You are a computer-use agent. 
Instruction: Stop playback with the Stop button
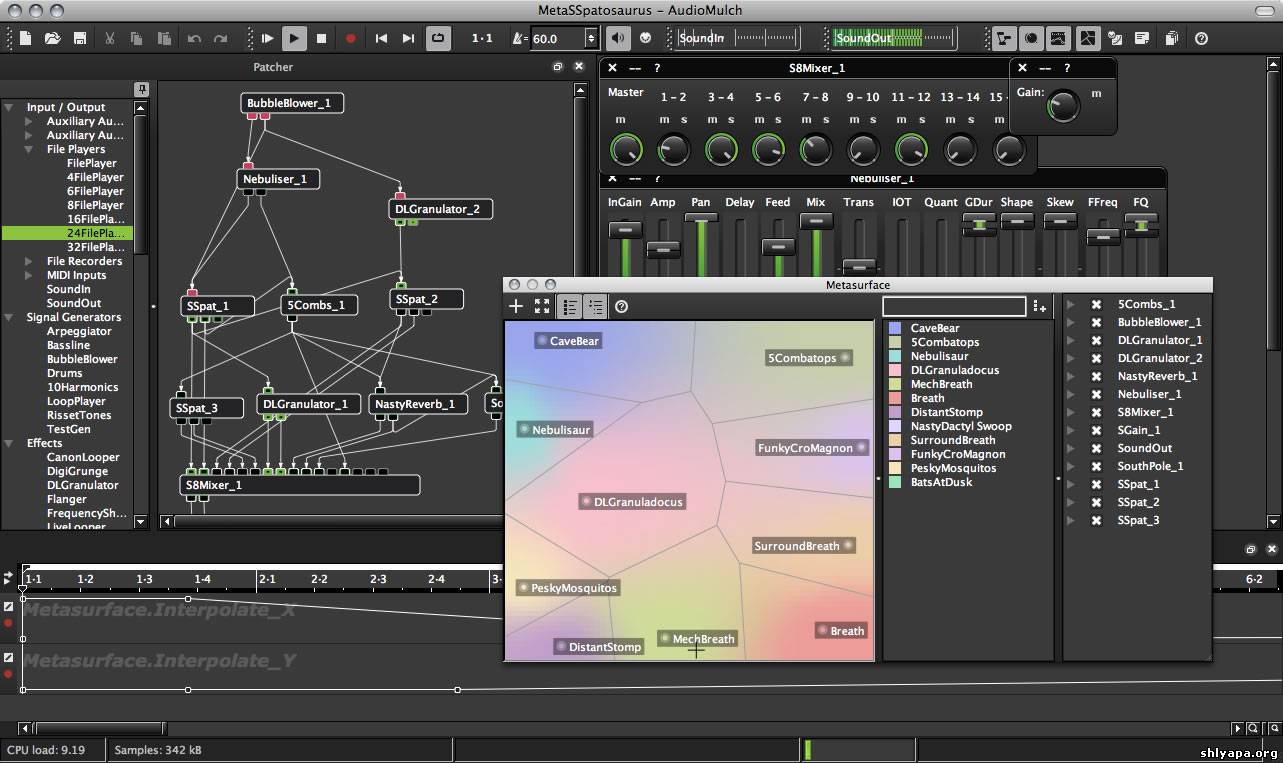(321, 39)
